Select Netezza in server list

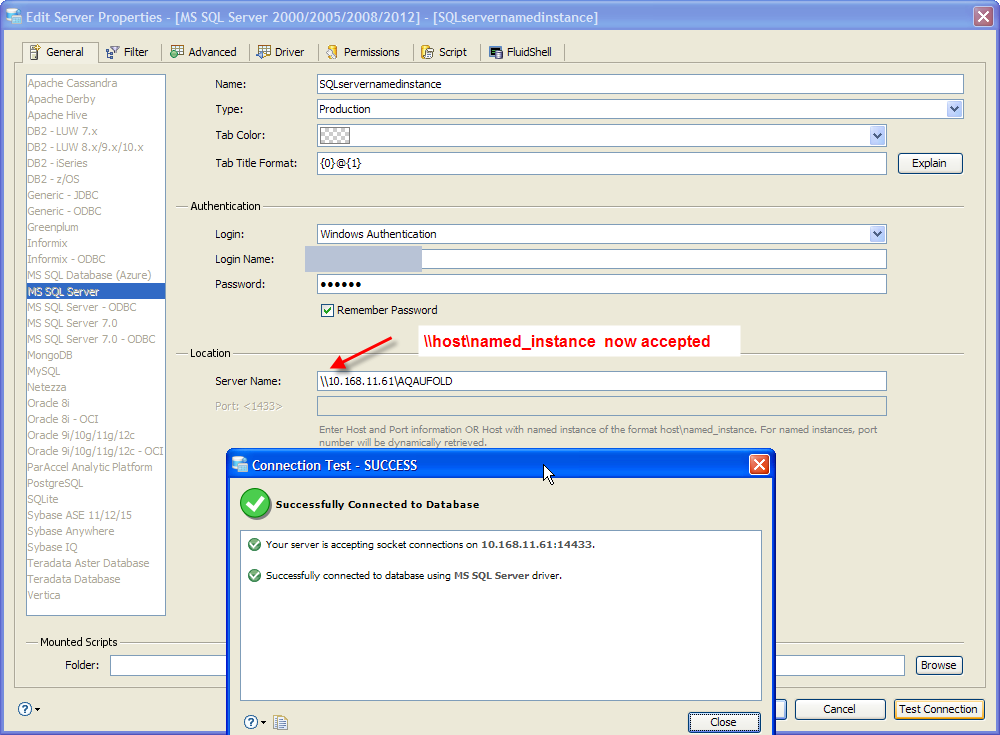pyautogui.click(x=47, y=387)
